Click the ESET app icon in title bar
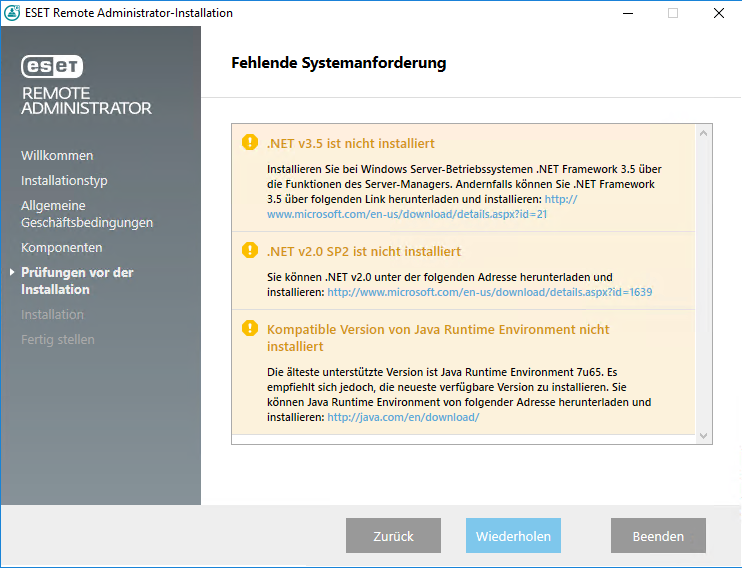This screenshot has width=742, height=568. pos(12,13)
